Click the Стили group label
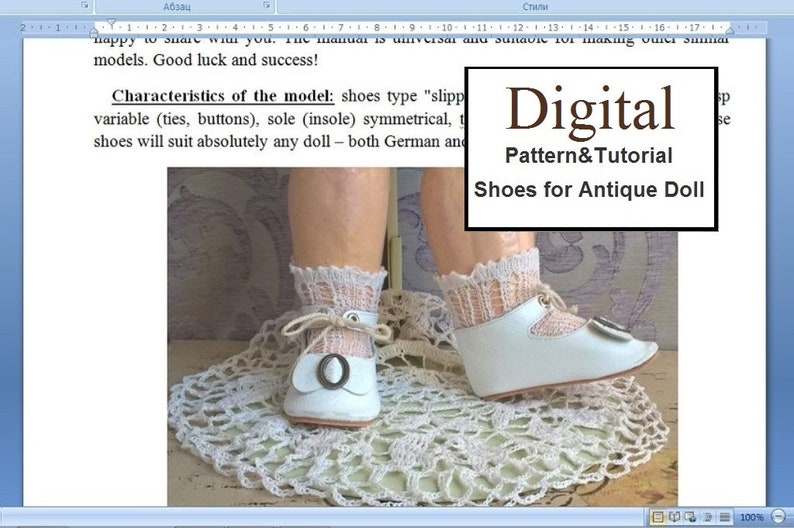This screenshot has width=794, height=528. click(535, 7)
